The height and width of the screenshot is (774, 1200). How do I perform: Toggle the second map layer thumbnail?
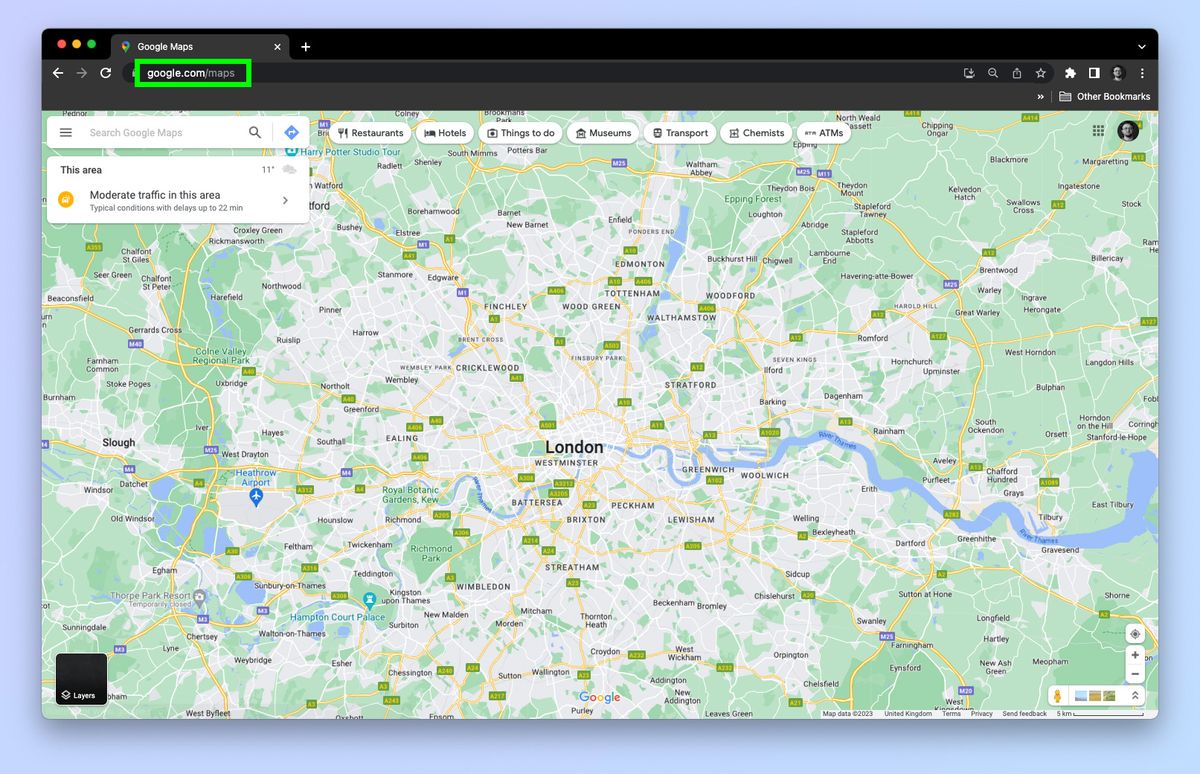point(1095,694)
